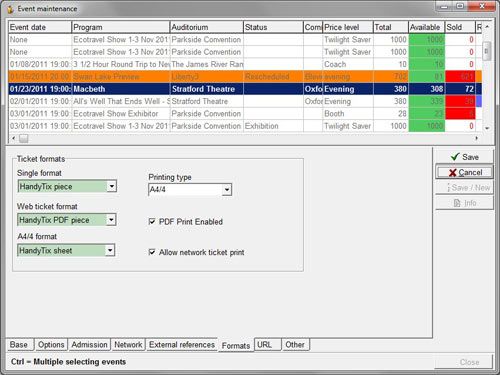The width and height of the screenshot is (500, 375).
Task: Click the Exhibition status cell
Action: click(273, 126)
